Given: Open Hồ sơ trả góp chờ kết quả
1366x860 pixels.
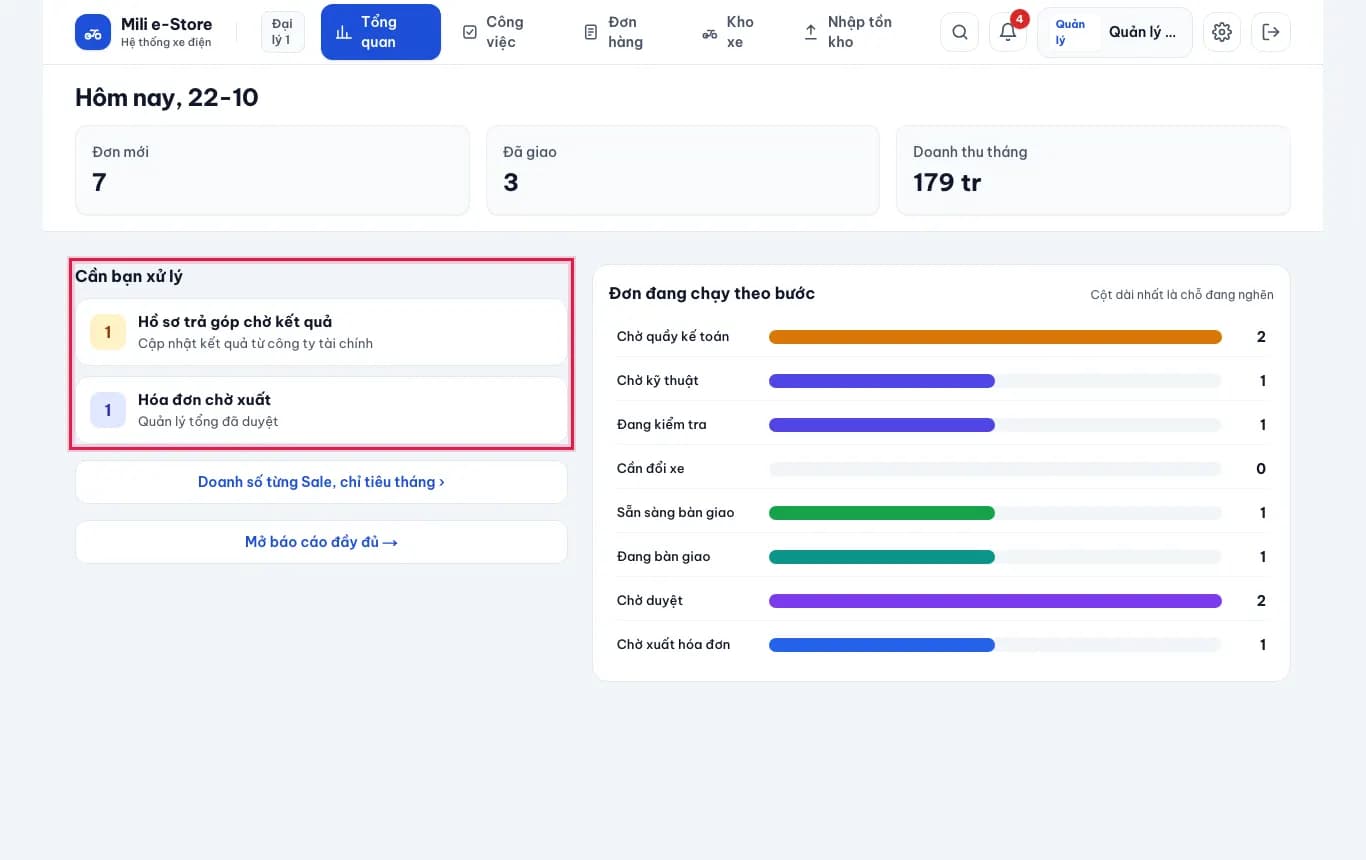Looking at the screenshot, I should 321,332.
